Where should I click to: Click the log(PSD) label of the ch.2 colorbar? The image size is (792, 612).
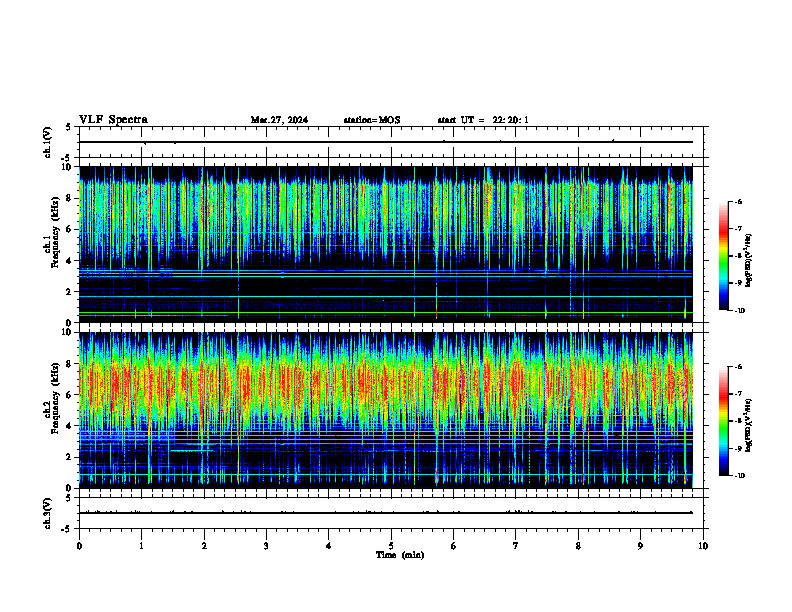pos(749,425)
